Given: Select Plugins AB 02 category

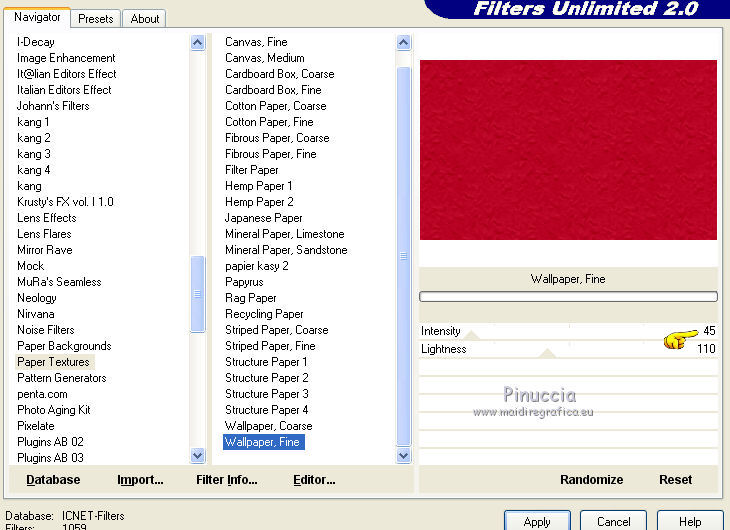Looking at the screenshot, I should click(x=50, y=442).
